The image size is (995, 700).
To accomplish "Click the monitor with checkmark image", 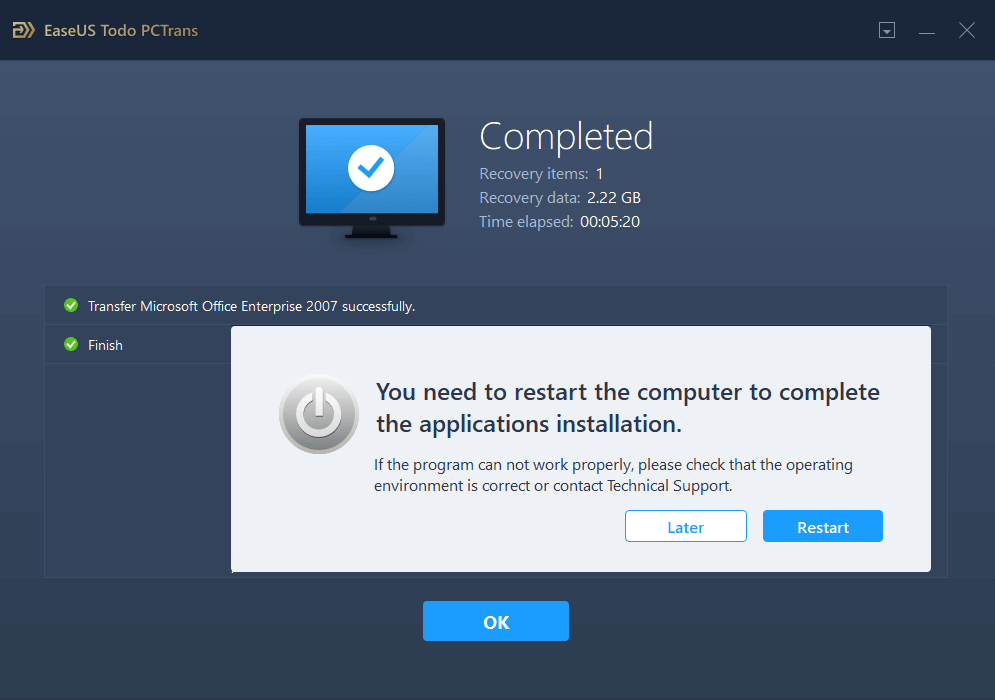I will coord(372,178).
